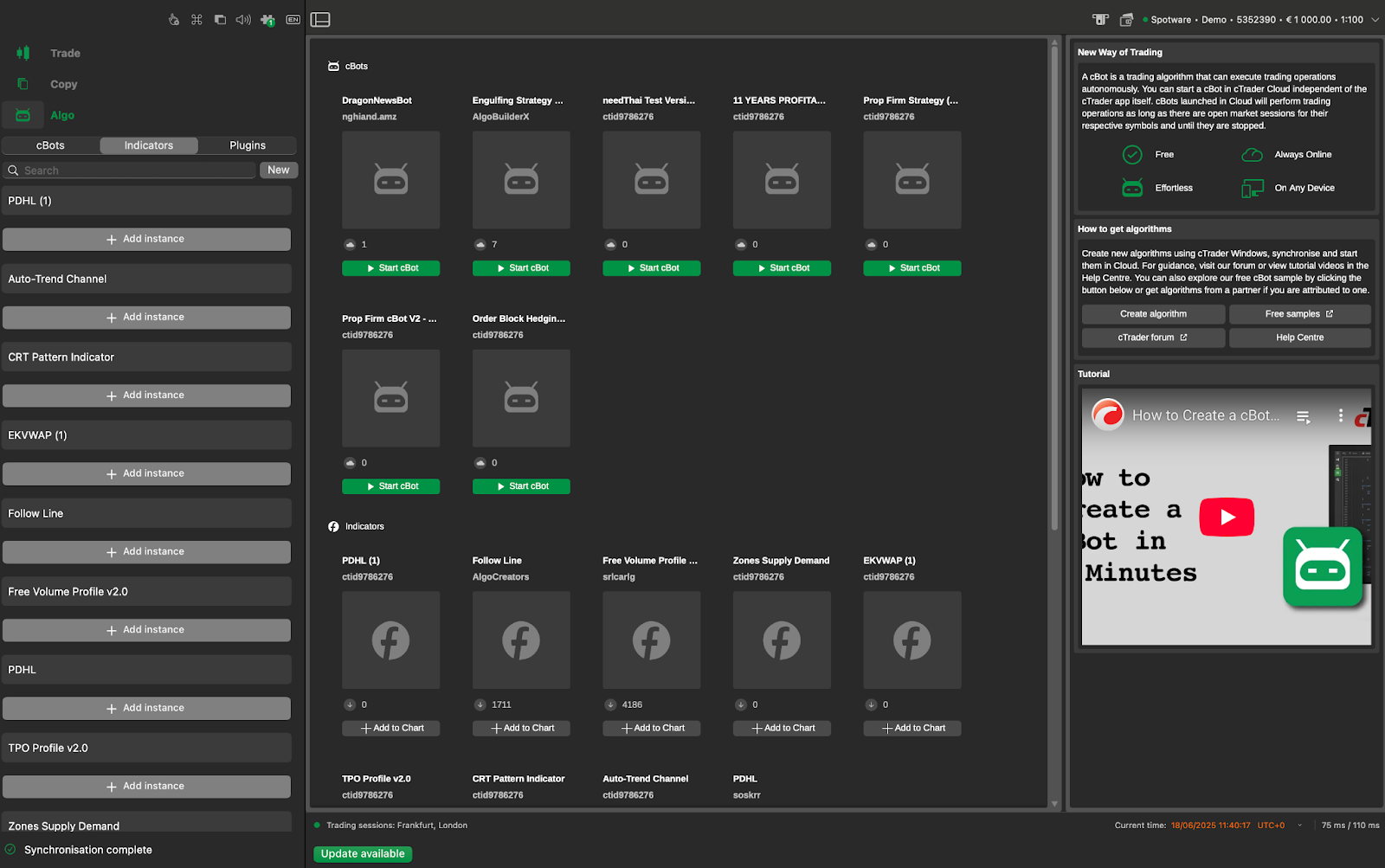Open the EN language selector icon
This screenshot has height=868, width=1385.
293,19
